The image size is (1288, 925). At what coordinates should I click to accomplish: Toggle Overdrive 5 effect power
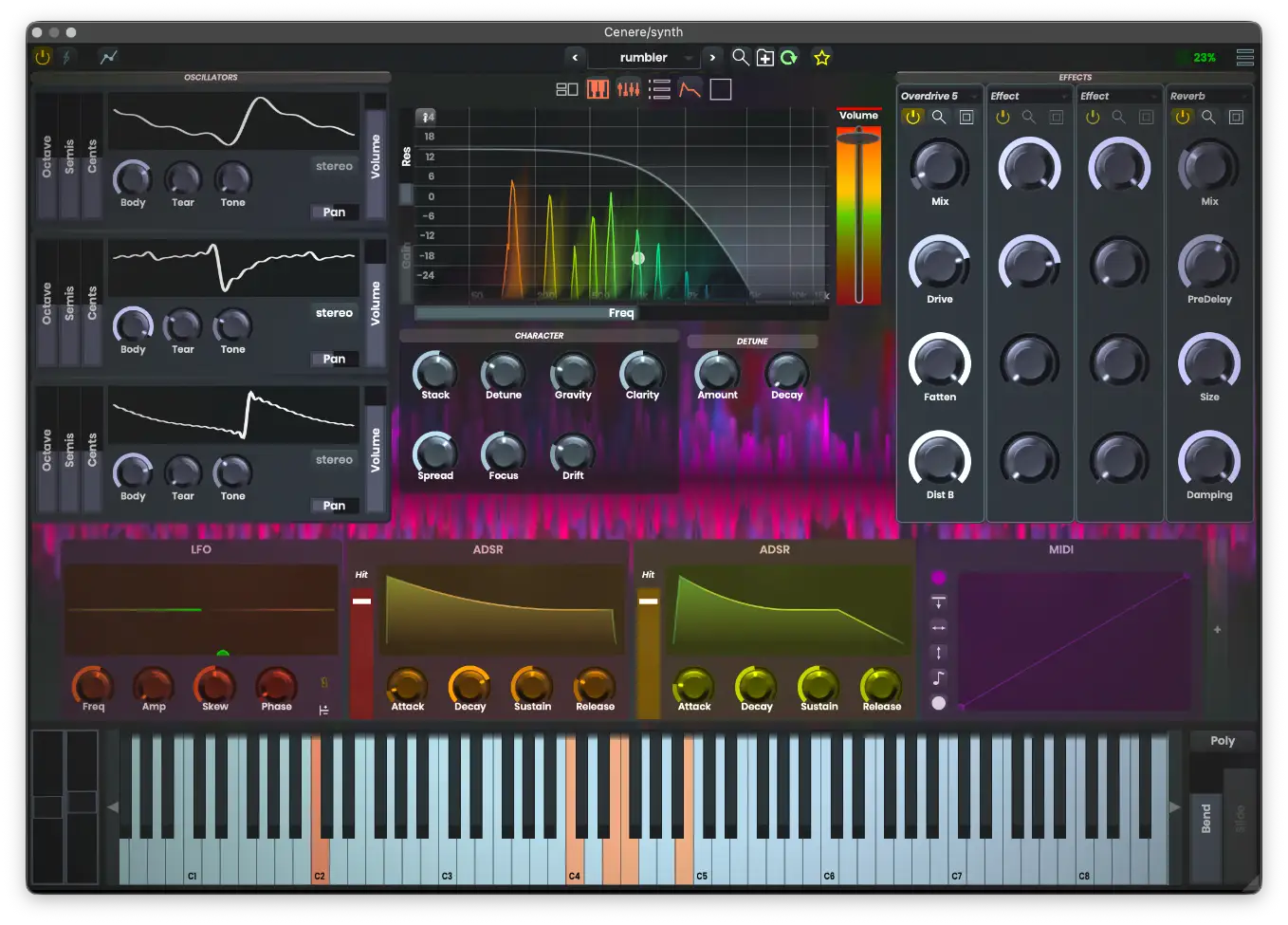pyautogui.click(x=912, y=117)
